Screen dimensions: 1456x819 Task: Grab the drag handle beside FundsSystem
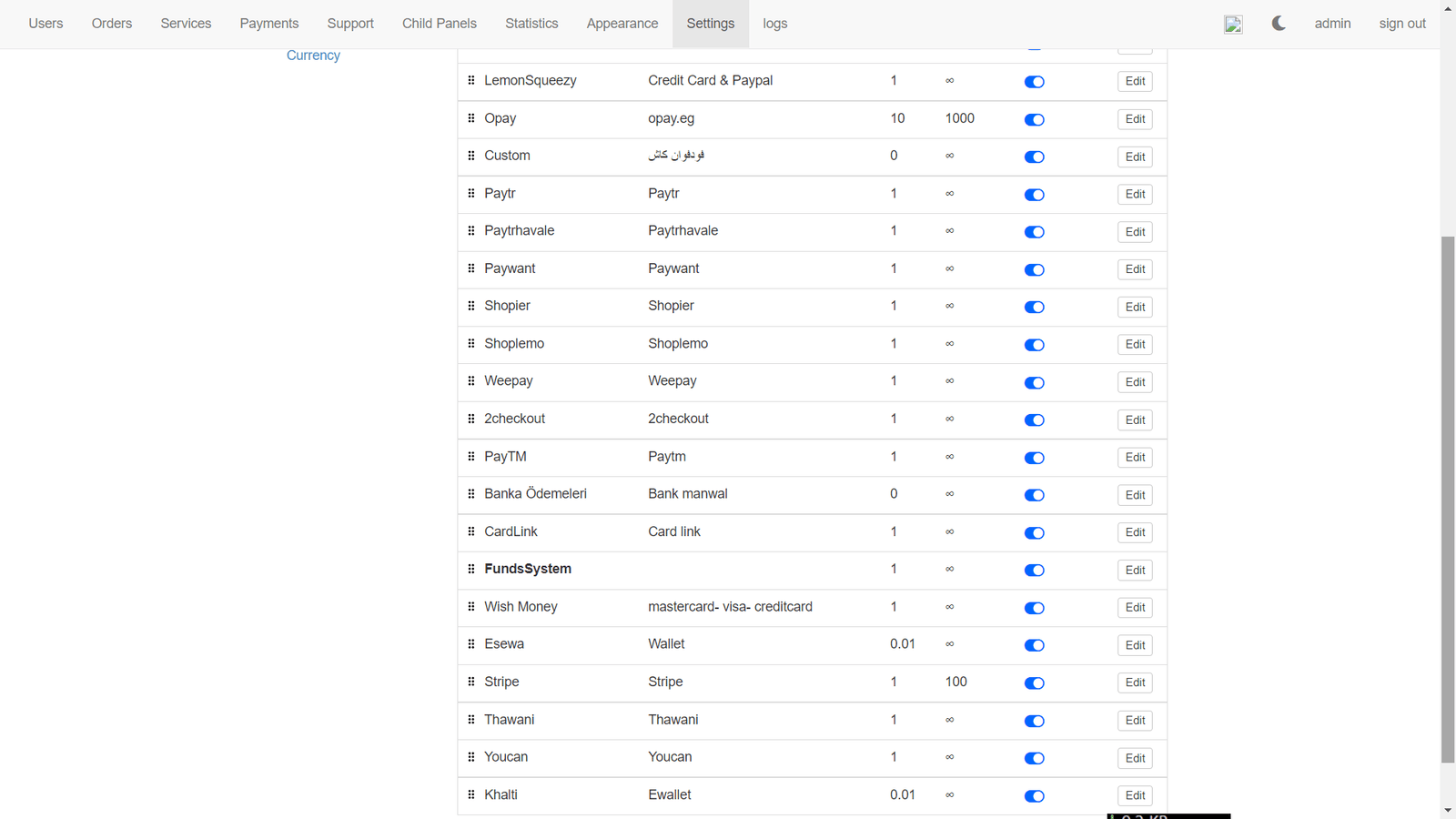(471, 569)
